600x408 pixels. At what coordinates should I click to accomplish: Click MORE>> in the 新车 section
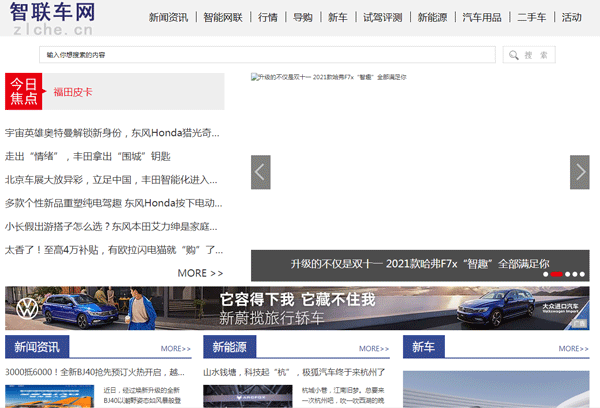point(574,349)
